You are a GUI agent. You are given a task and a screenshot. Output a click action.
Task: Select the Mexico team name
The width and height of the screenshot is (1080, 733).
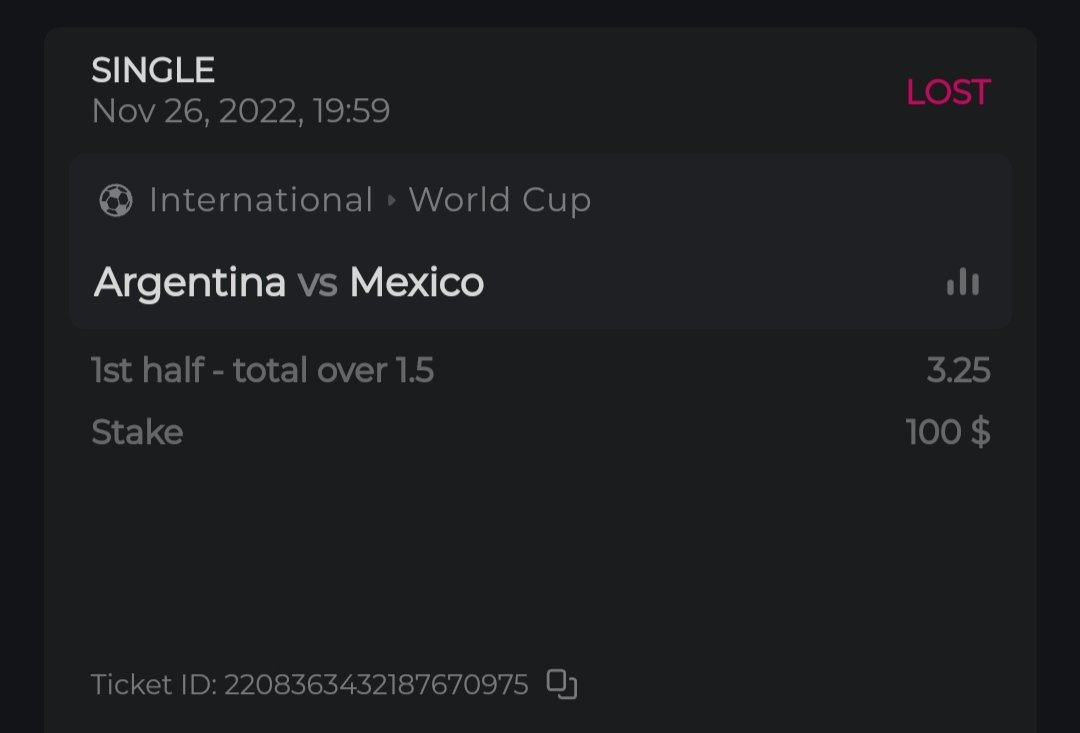[x=416, y=283]
